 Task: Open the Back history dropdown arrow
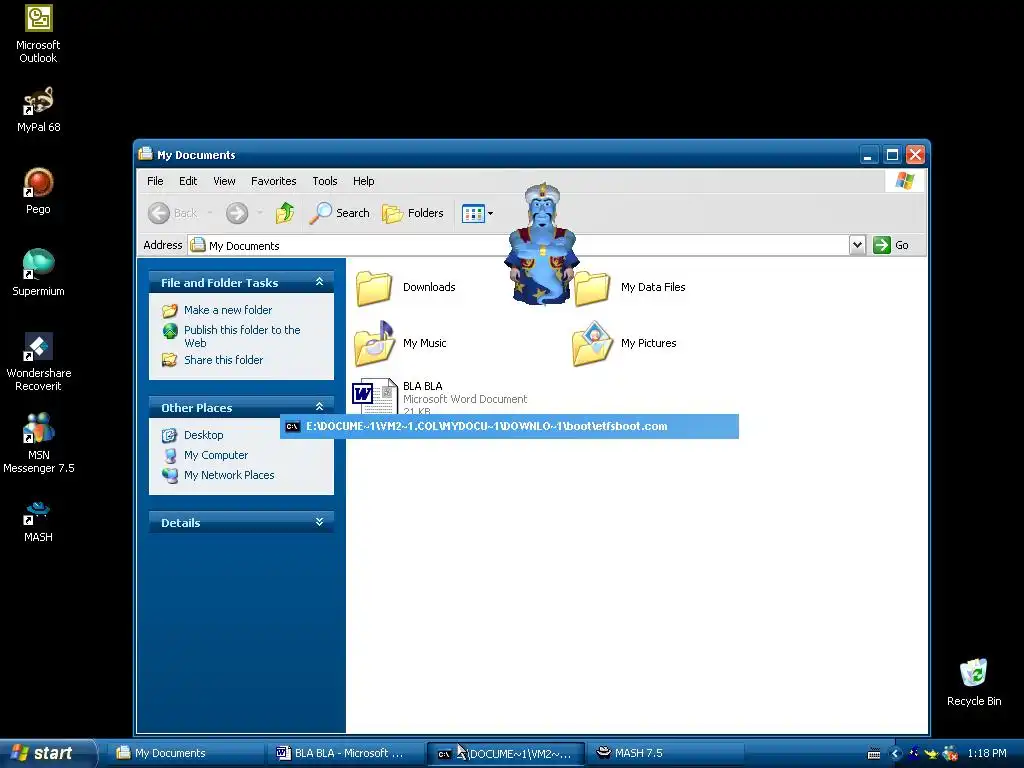(x=210, y=213)
